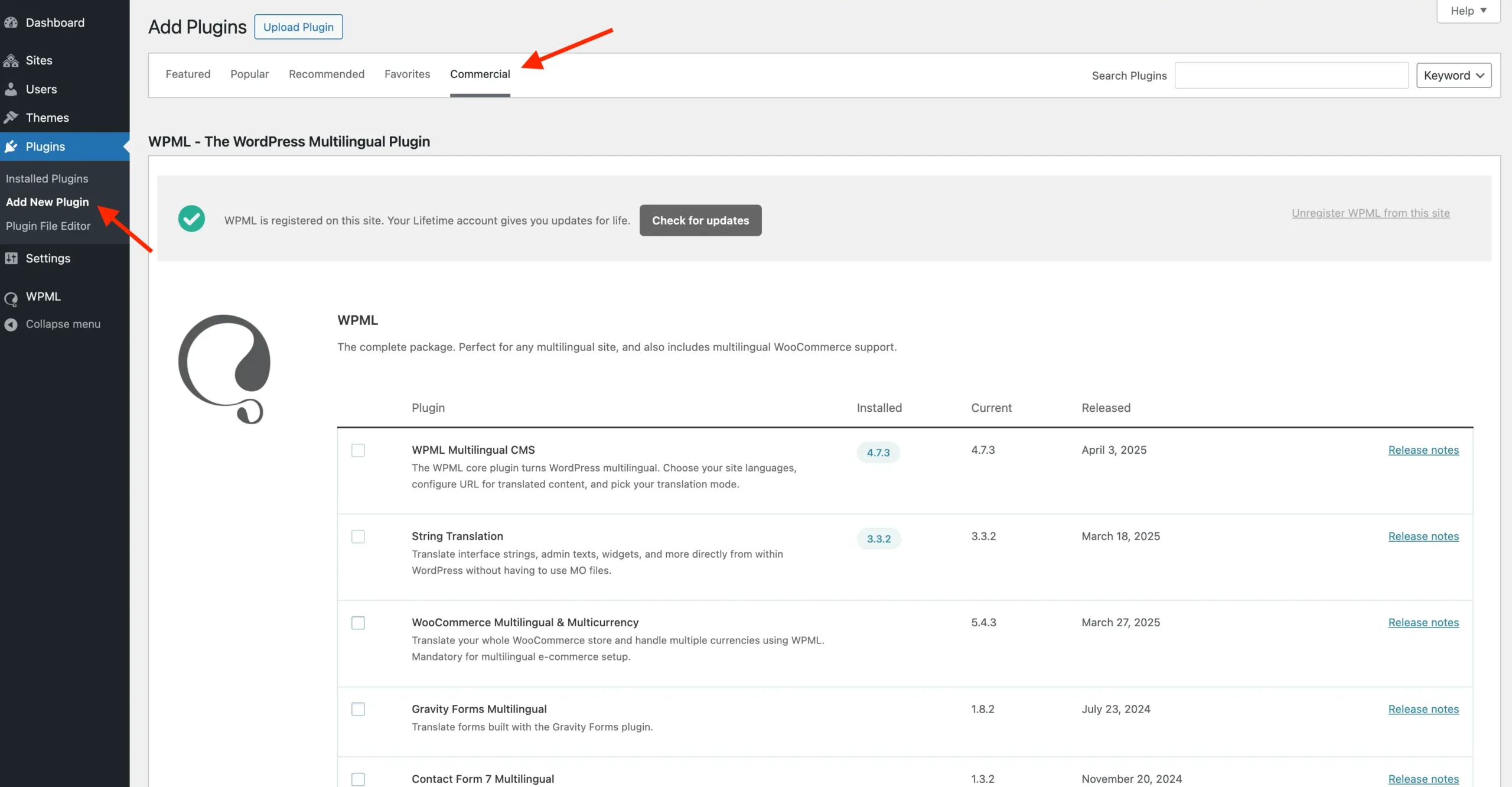
Task: Open the WPML menu label
Action: point(43,297)
